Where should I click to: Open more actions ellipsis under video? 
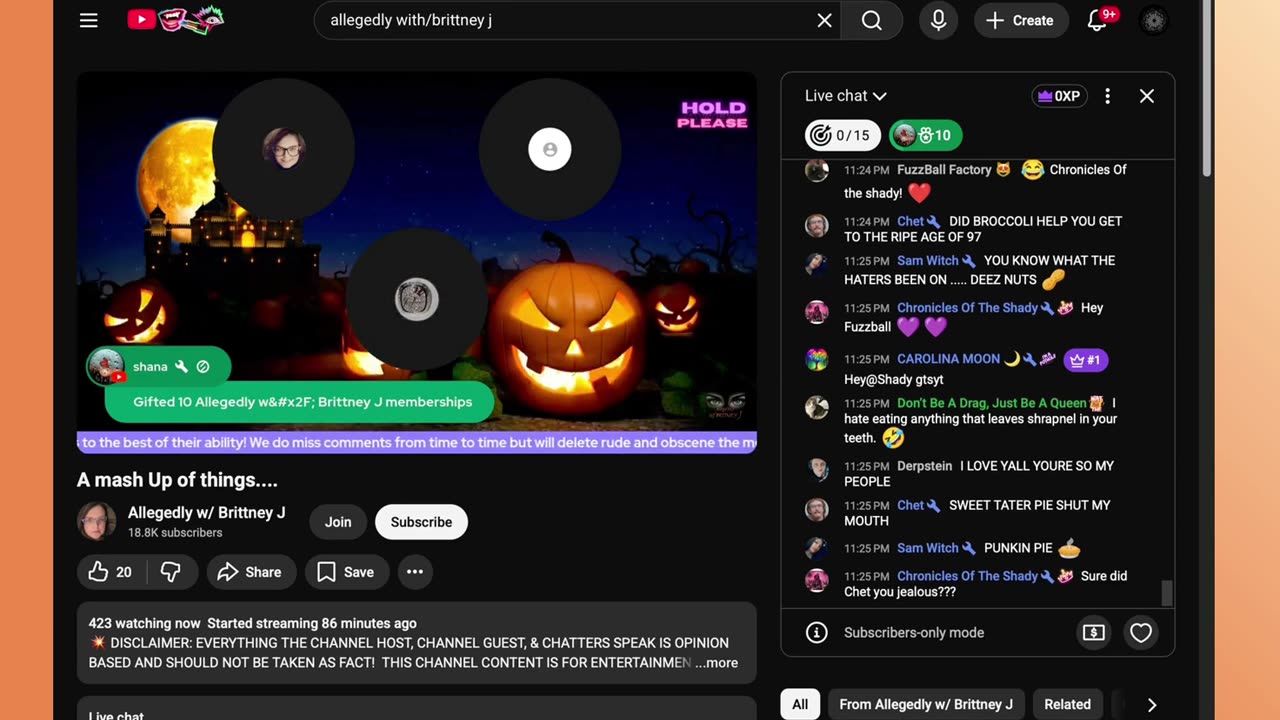[x=415, y=572]
